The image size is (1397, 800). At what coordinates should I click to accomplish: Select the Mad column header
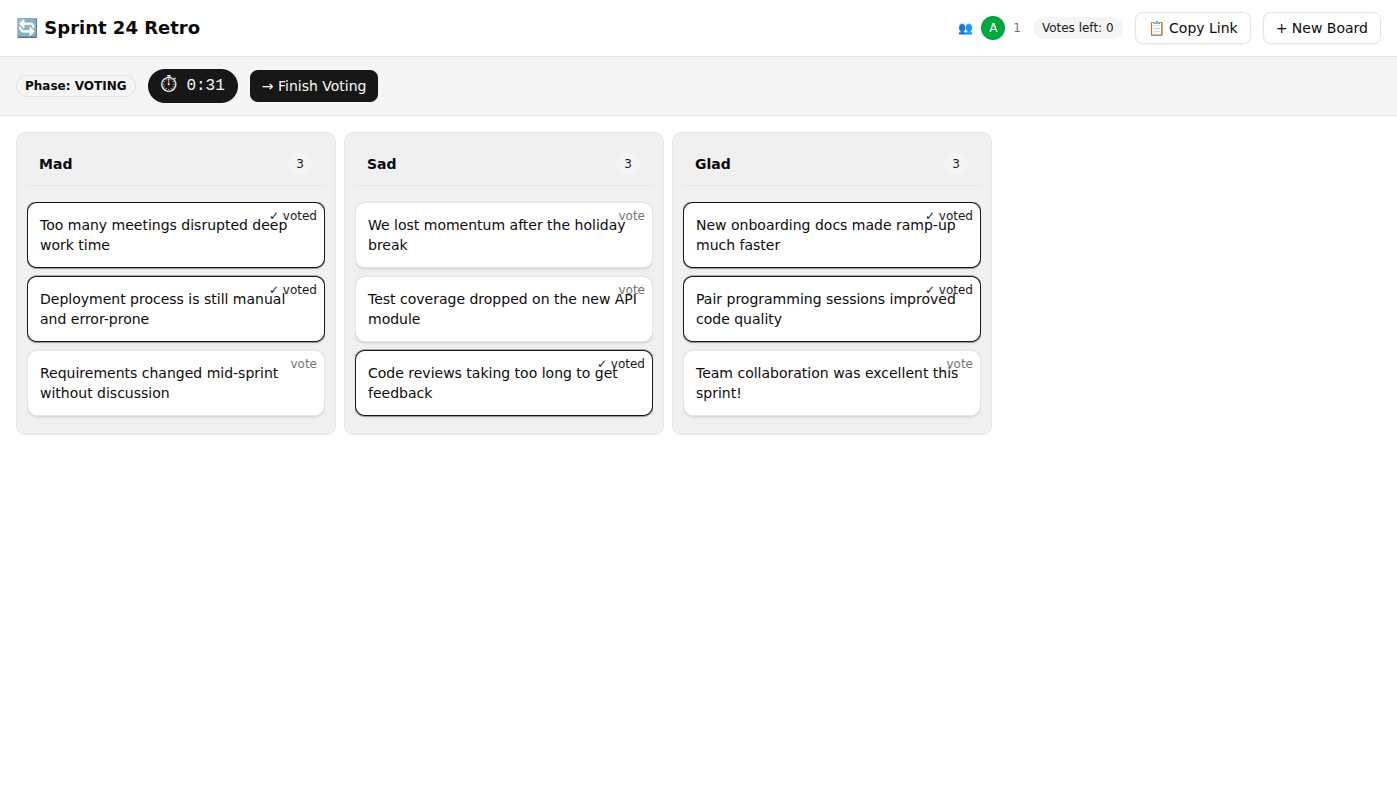pos(55,163)
